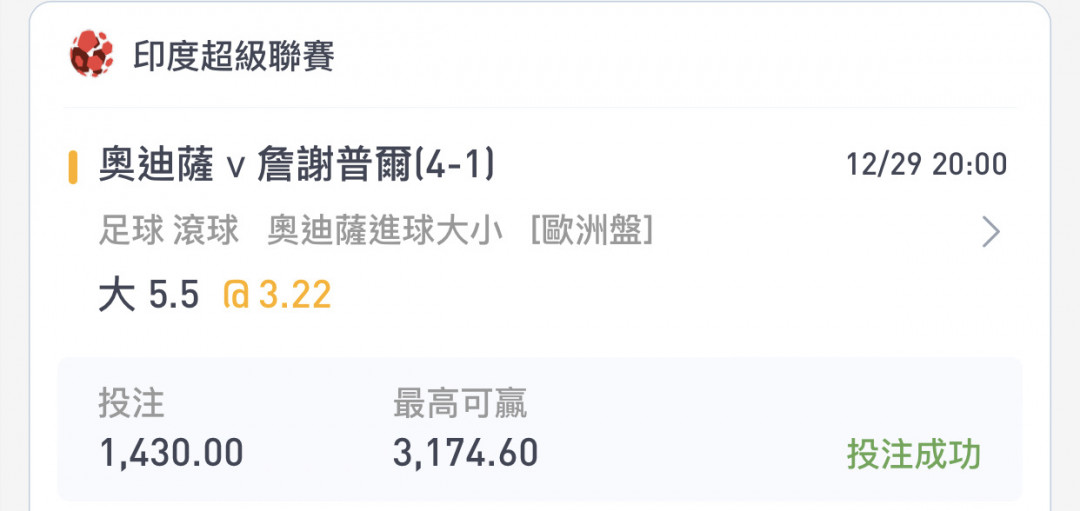Select the 奧迪薩 v 詹謝普爾(4-1) match title

(x=296, y=167)
